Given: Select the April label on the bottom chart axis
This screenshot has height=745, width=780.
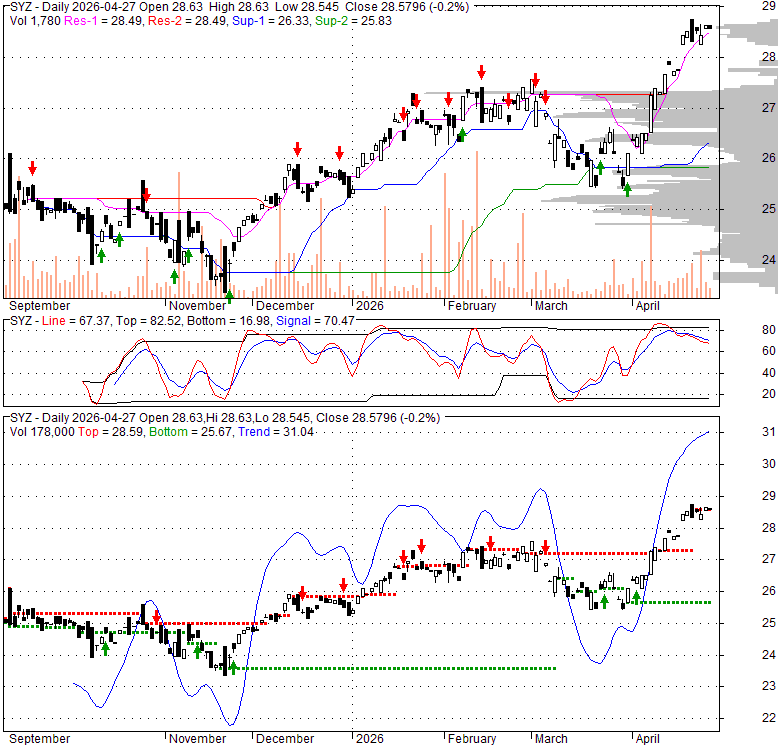Looking at the screenshot, I should 648,739.
